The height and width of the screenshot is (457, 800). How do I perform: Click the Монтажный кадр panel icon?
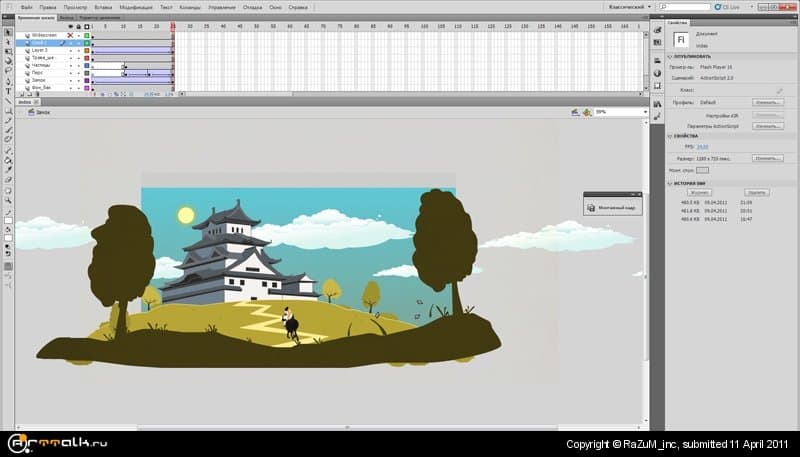[x=590, y=208]
